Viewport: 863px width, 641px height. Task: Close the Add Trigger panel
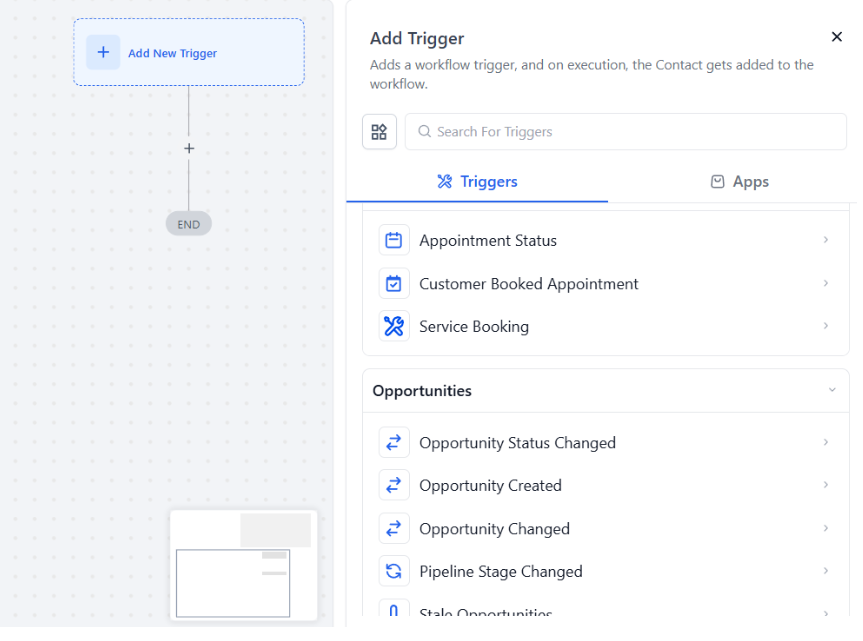click(837, 37)
